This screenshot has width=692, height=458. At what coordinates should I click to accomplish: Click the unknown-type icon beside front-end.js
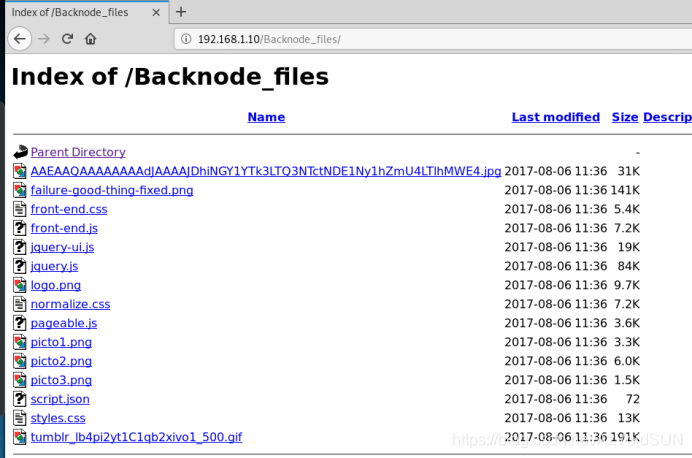tap(20, 228)
